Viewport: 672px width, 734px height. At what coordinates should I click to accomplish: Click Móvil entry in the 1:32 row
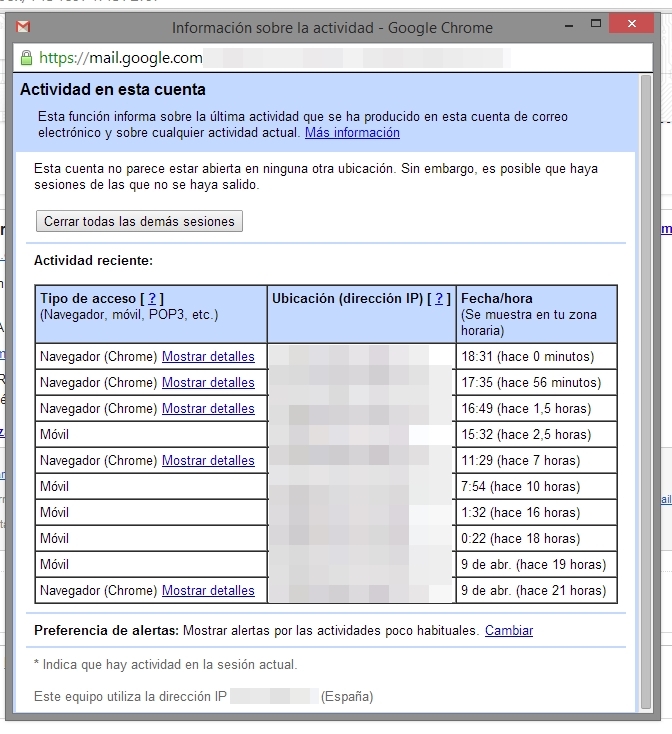(54, 513)
